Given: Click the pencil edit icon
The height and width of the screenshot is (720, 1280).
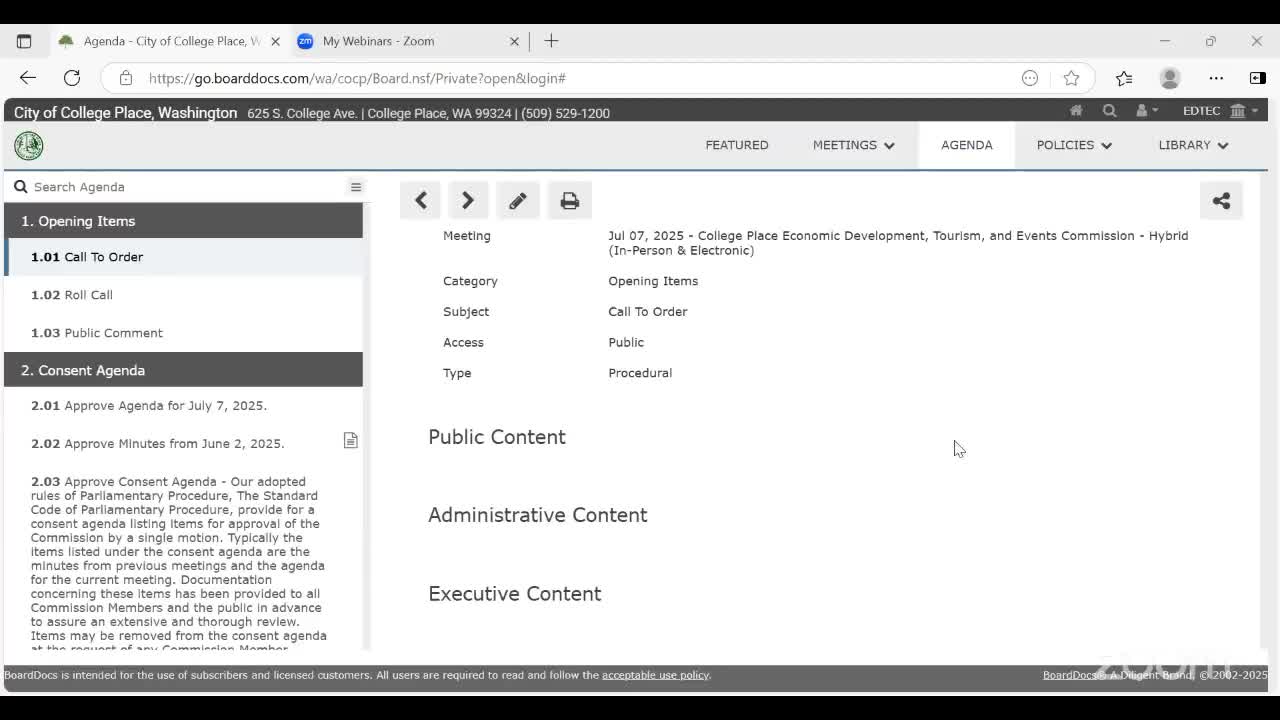Looking at the screenshot, I should tap(517, 201).
